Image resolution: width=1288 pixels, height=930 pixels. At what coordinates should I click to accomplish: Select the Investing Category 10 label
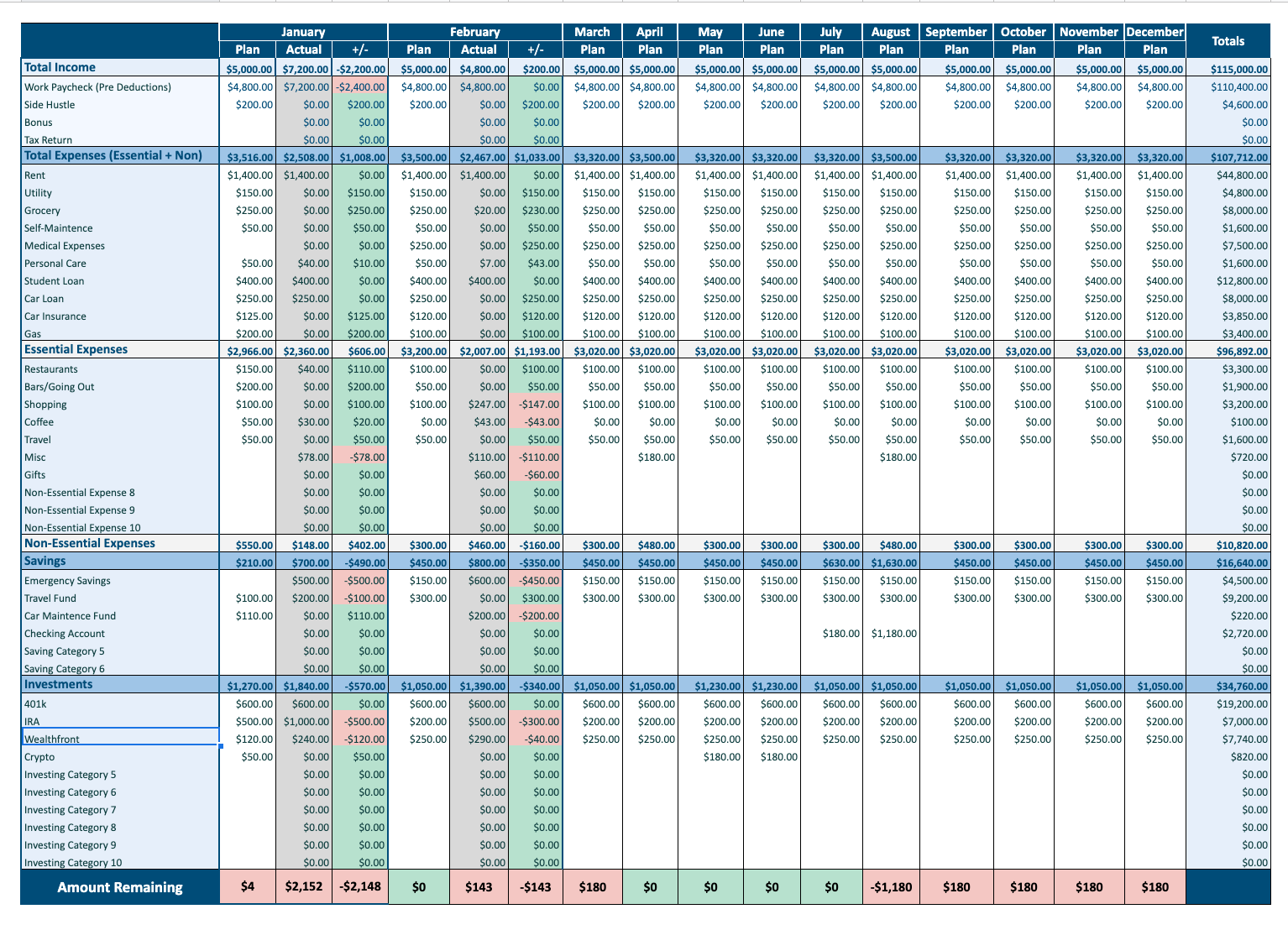pos(73,863)
